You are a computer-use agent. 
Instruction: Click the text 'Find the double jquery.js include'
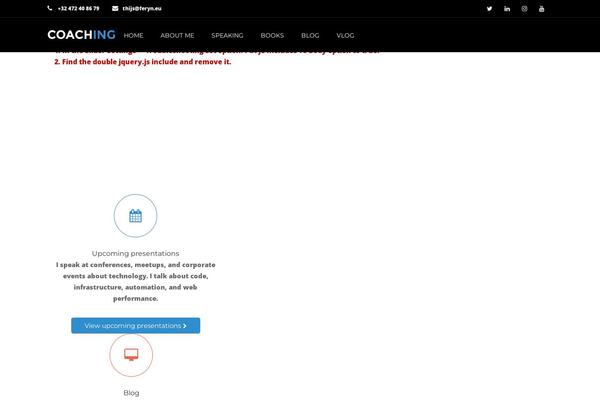pyautogui.click(x=119, y=62)
